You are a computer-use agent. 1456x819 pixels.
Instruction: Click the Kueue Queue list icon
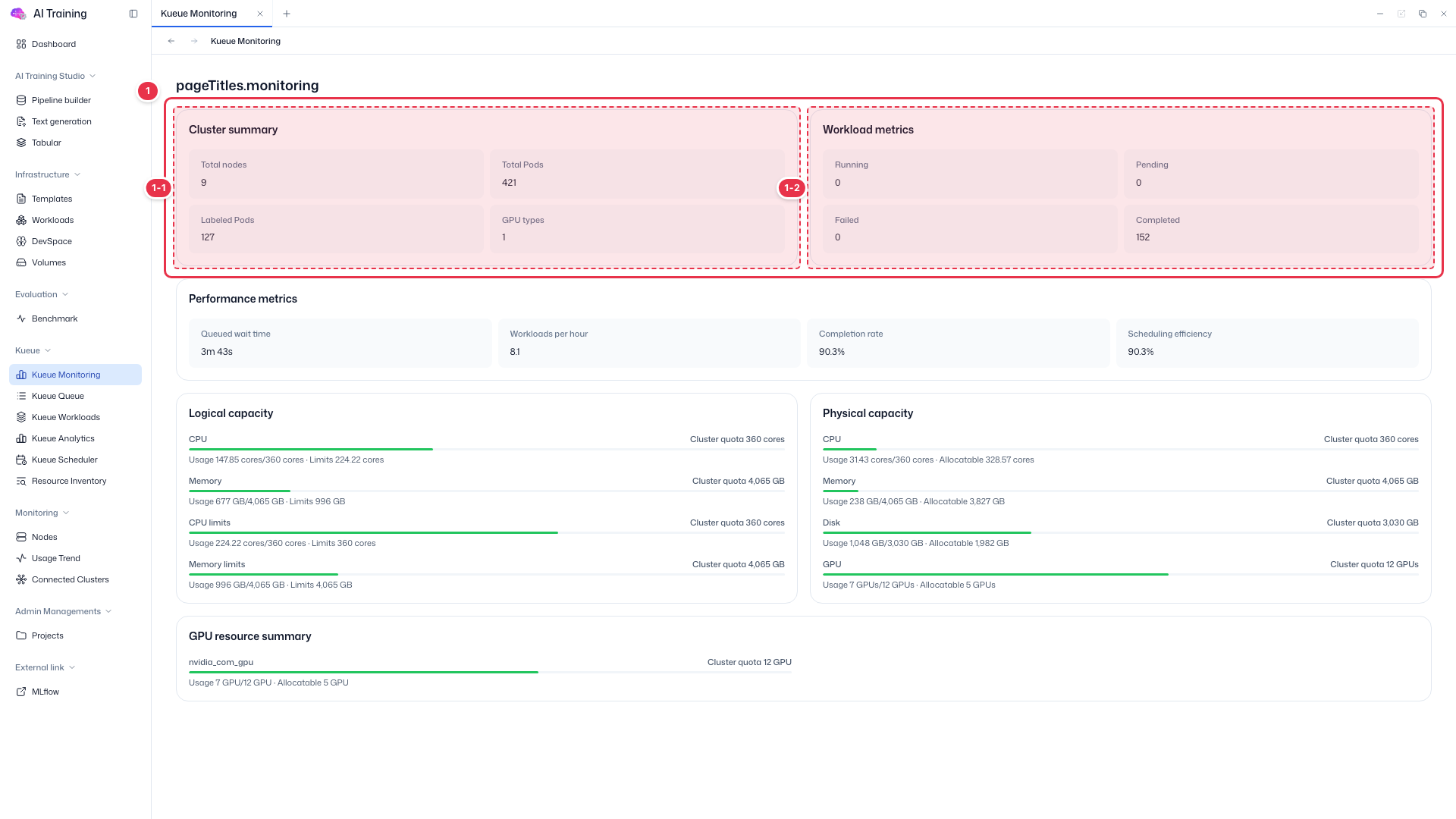point(21,396)
